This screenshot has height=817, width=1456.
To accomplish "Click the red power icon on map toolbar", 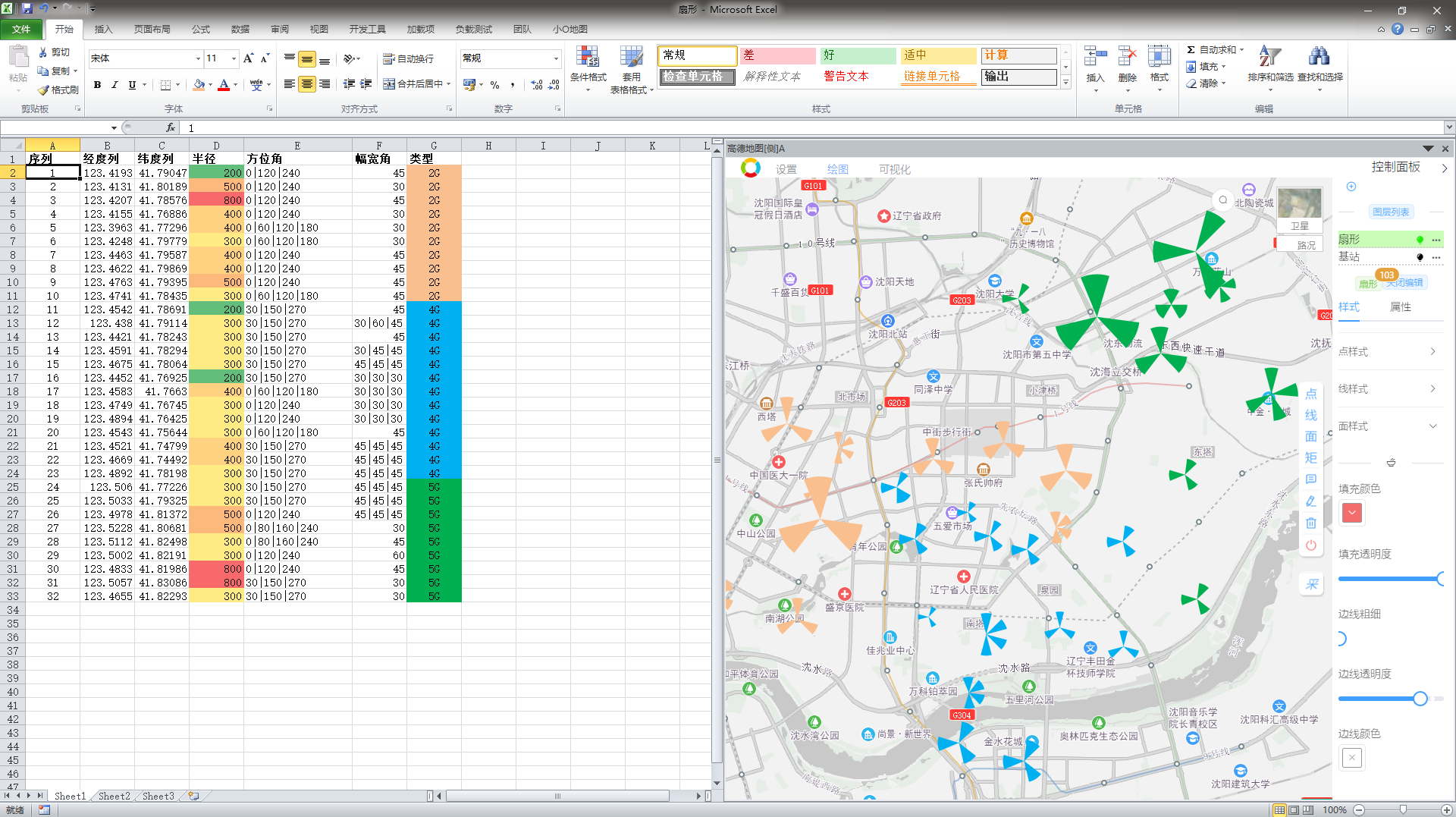I will tap(1311, 545).
